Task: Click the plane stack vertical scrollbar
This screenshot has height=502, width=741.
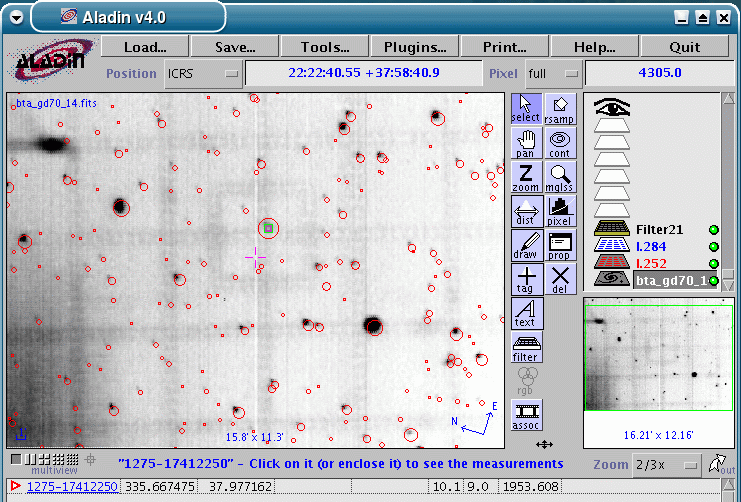Action: pos(727,180)
